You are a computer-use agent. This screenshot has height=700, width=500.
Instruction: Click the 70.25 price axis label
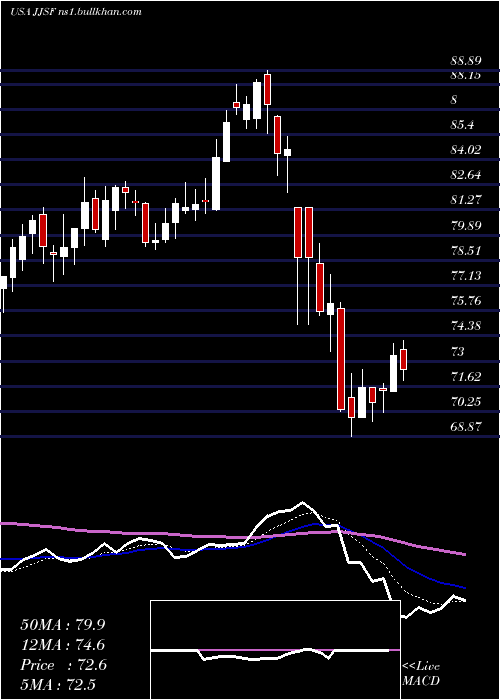point(465,402)
